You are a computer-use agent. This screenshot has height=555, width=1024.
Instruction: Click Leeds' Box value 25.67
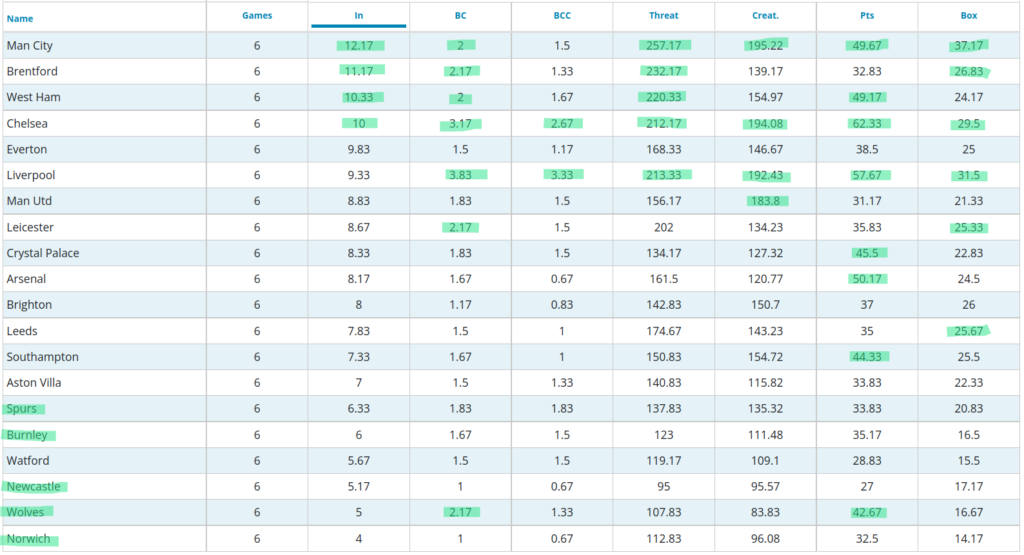tap(968, 331)
